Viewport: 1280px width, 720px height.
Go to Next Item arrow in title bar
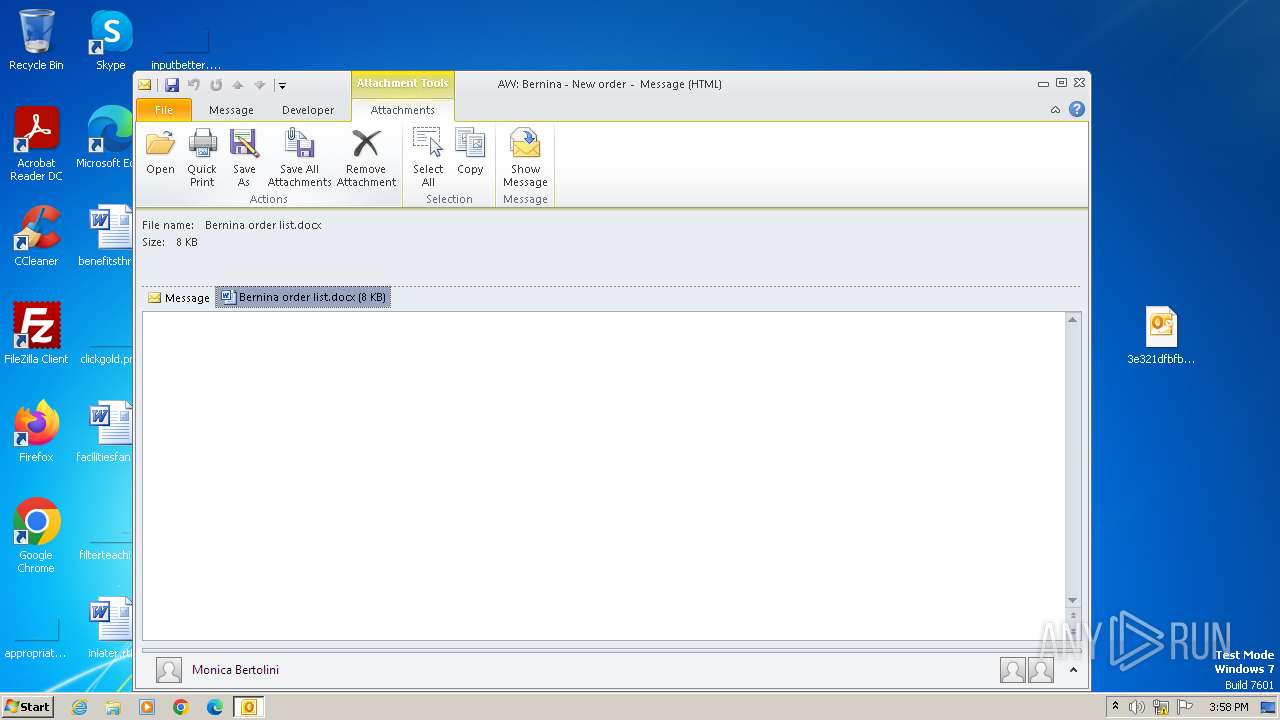click(259, 85)
